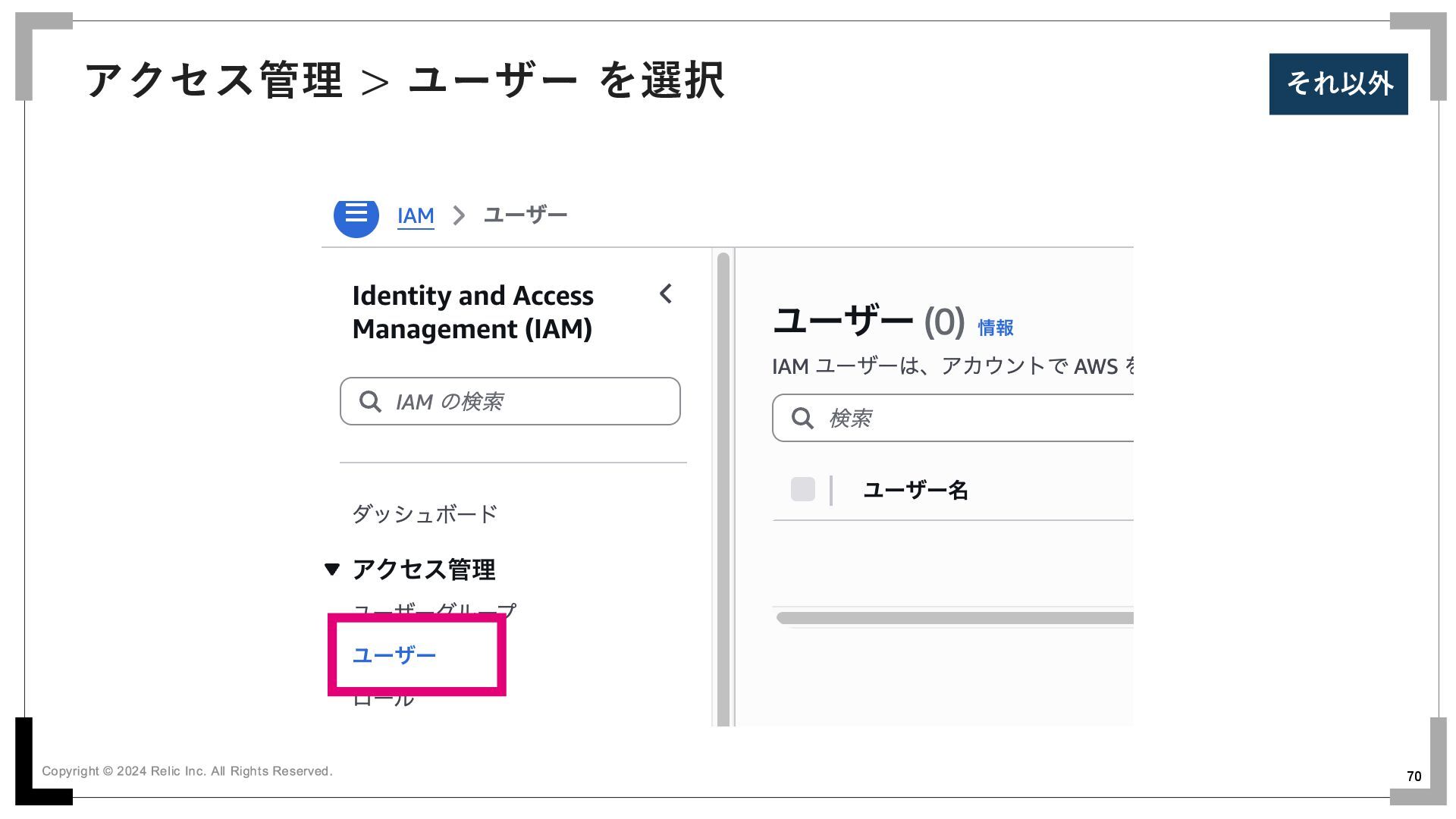Click the magnifier icon in users 検索 box

pos(802,418)
